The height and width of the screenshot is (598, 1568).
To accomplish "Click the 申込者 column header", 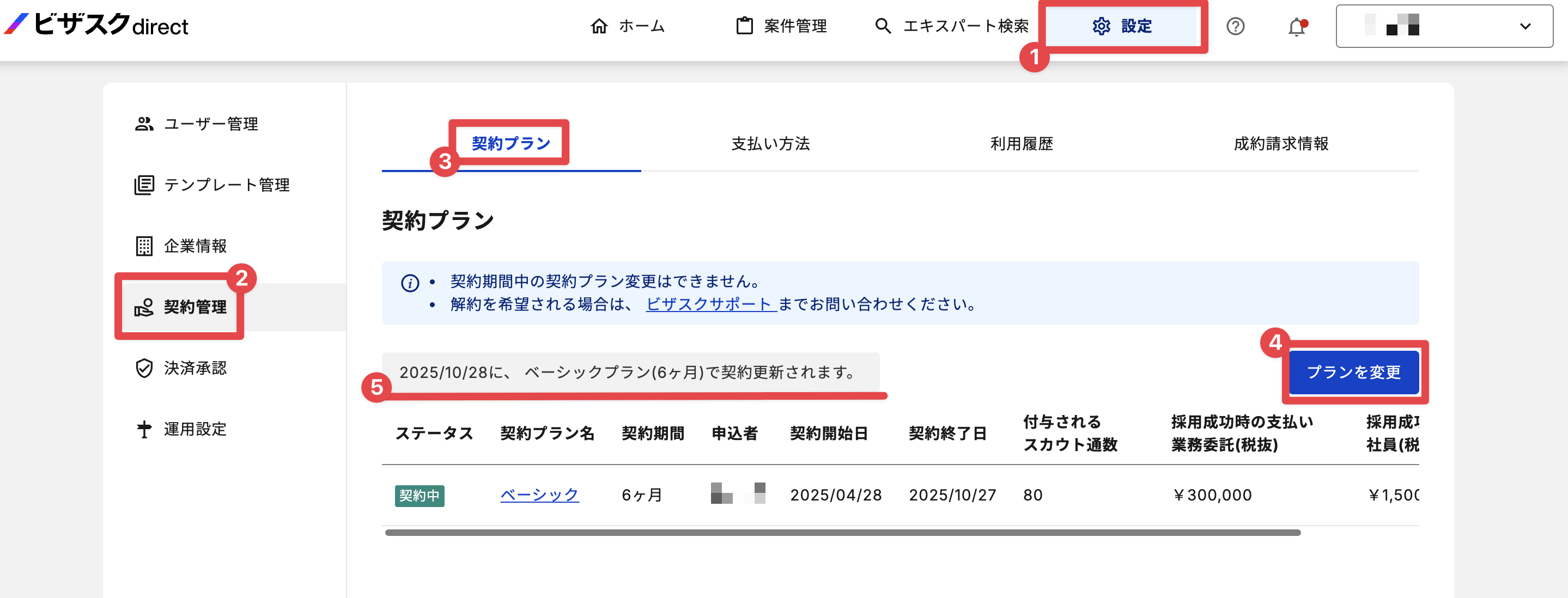I will click(735, 433).
